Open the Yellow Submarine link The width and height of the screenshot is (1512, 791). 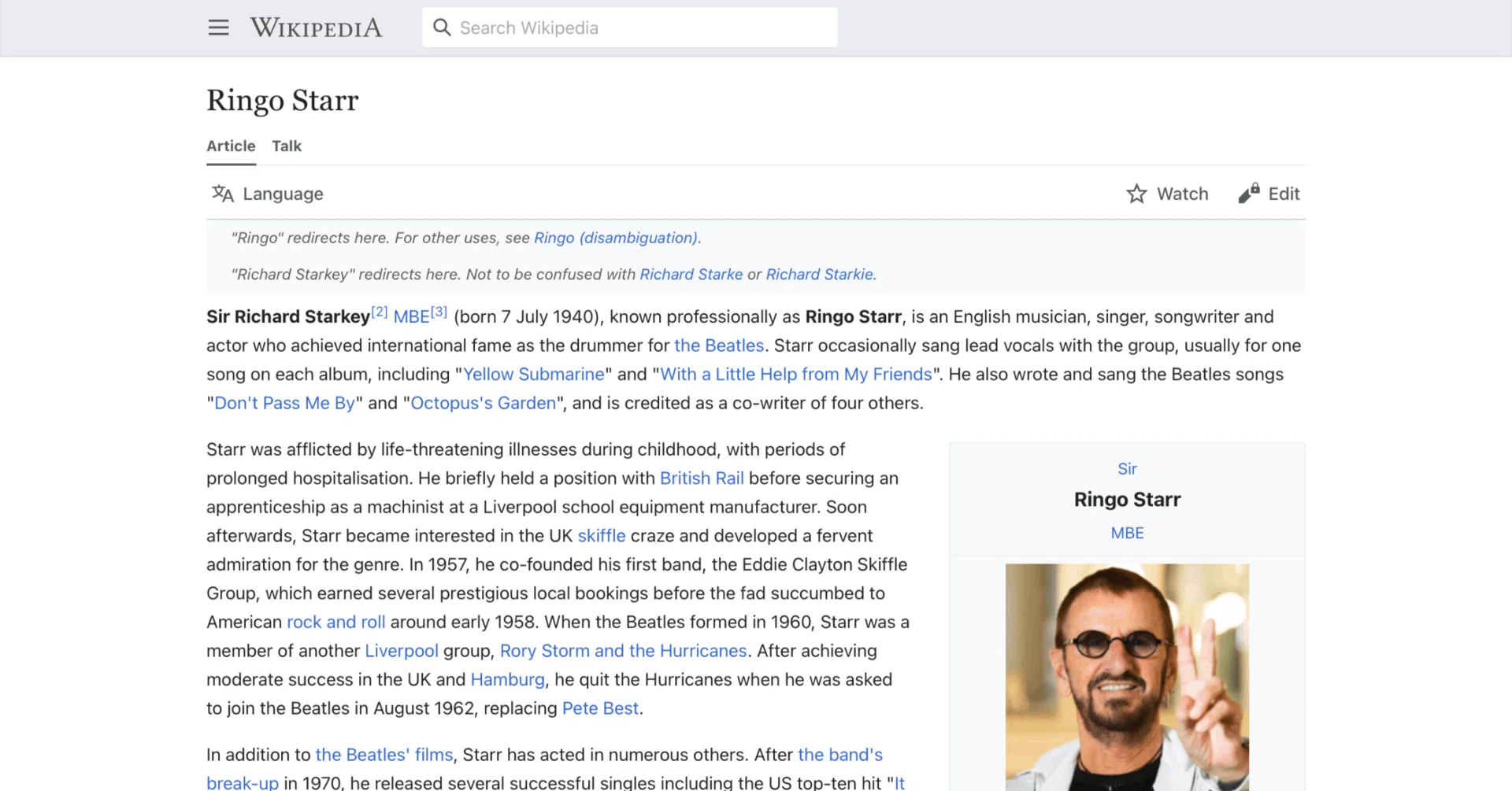[x=533, y=374]
